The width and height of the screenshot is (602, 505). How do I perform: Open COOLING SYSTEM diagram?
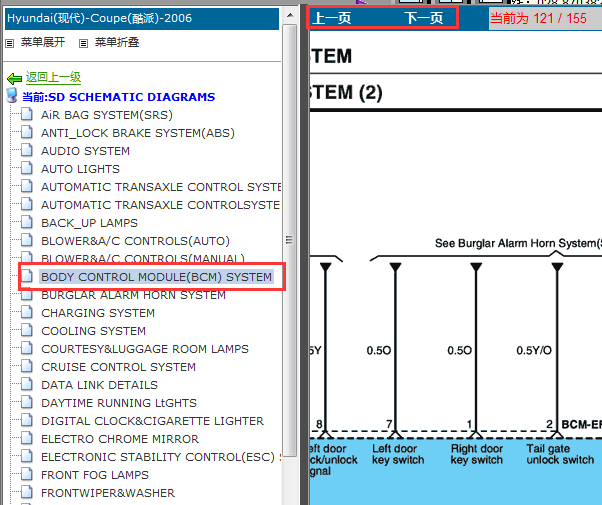pyautogui.click(x=94, y=331)
